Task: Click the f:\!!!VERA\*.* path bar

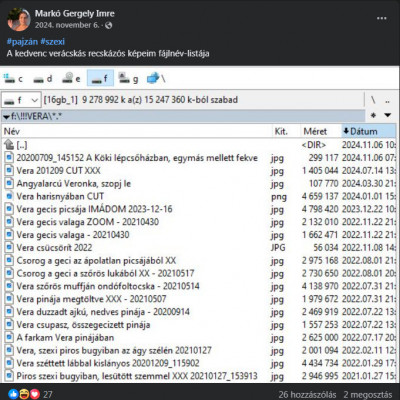Action: coord(183,116)
